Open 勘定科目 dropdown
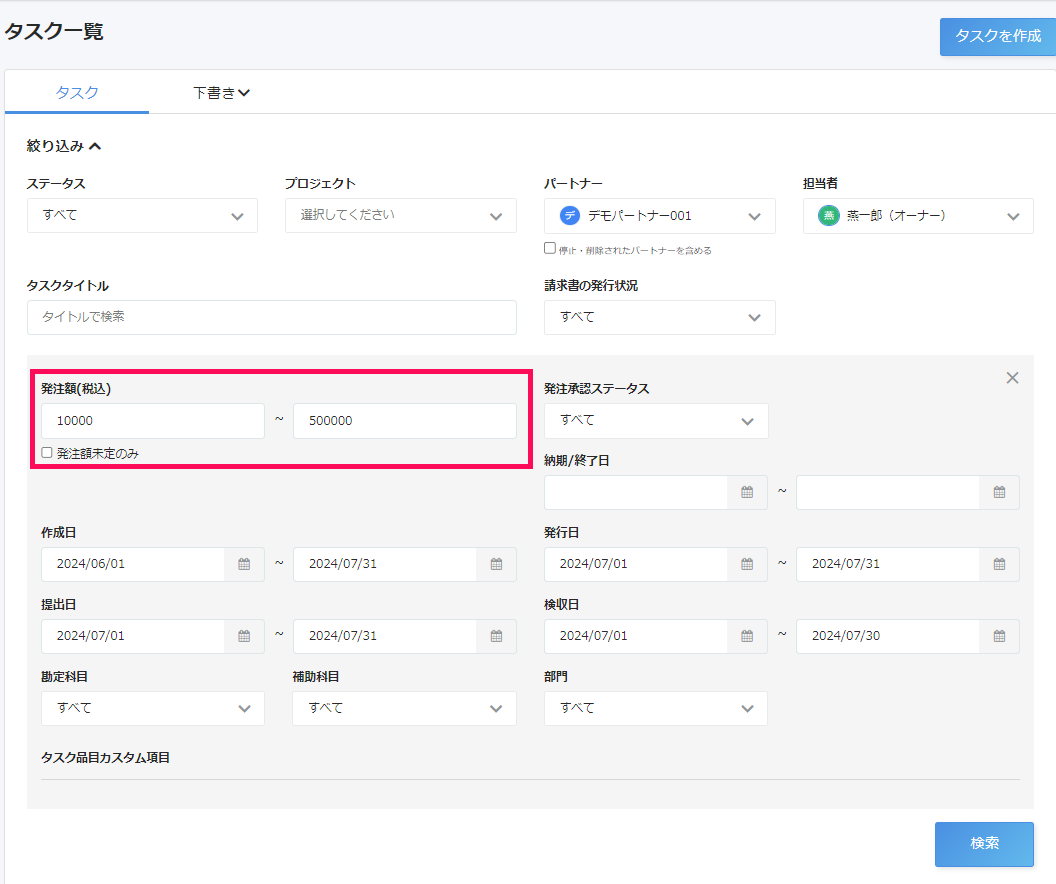Viewport: 1056px width, 884px height. (x=153, y=708)
